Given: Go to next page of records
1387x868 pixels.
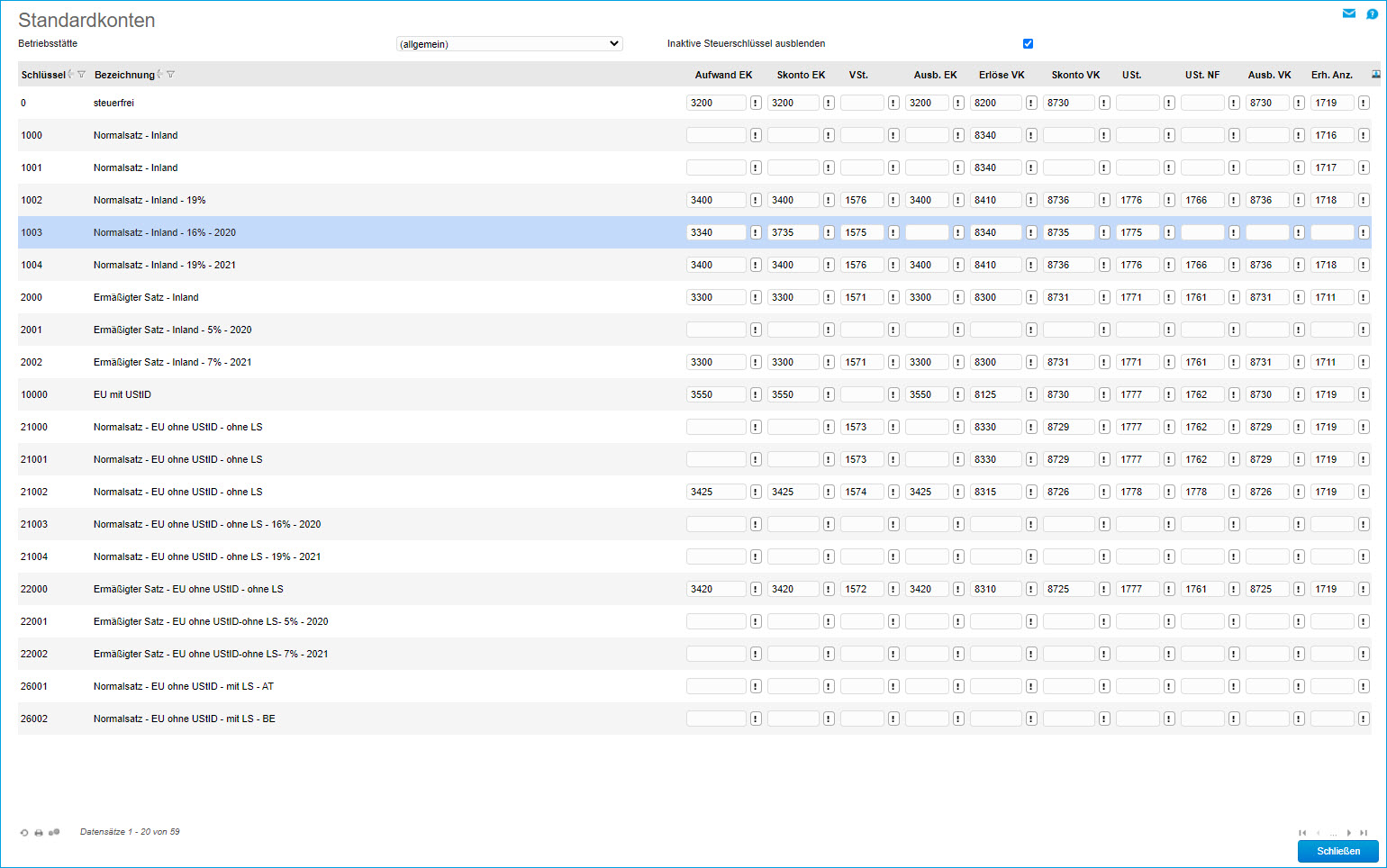Looking at the screenshot, I should click(1348, 833).
